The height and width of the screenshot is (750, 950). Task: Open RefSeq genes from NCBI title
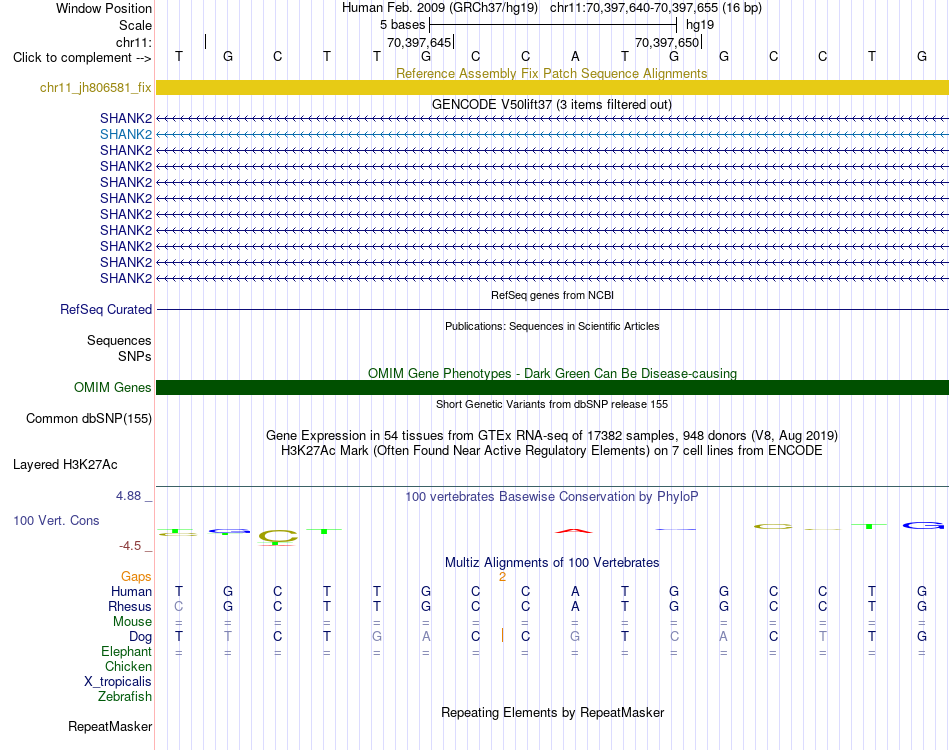coord(552,295)
